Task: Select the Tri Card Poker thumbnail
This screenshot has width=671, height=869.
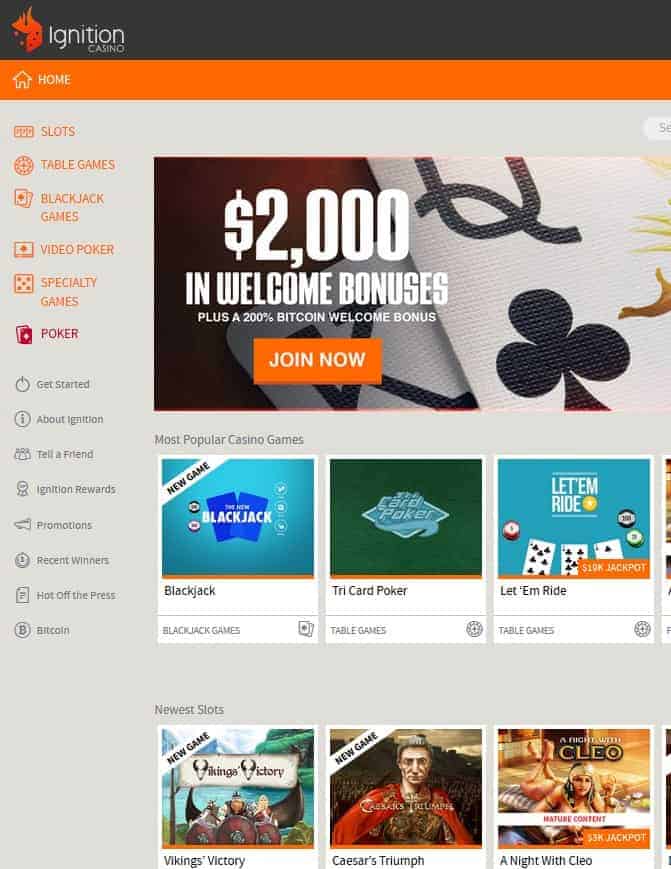Action: (x=406, y=517)
